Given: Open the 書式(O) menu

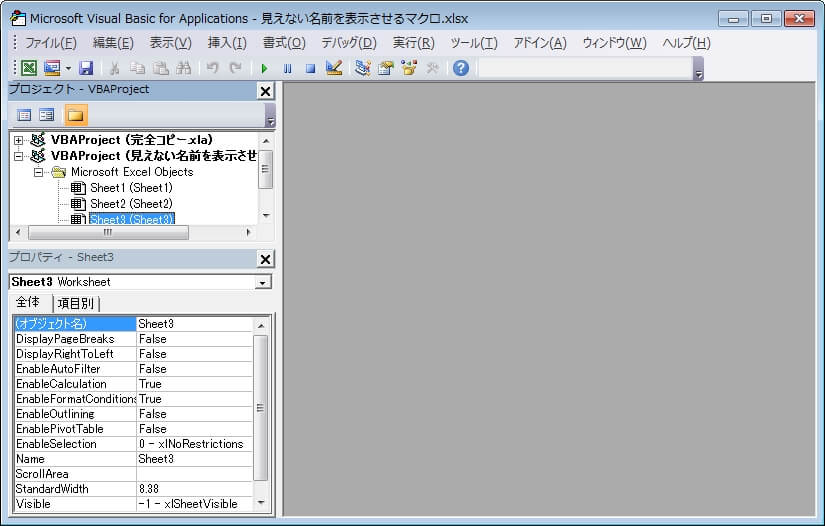Looking at the screenshot, I should click(x=284, y=43).
